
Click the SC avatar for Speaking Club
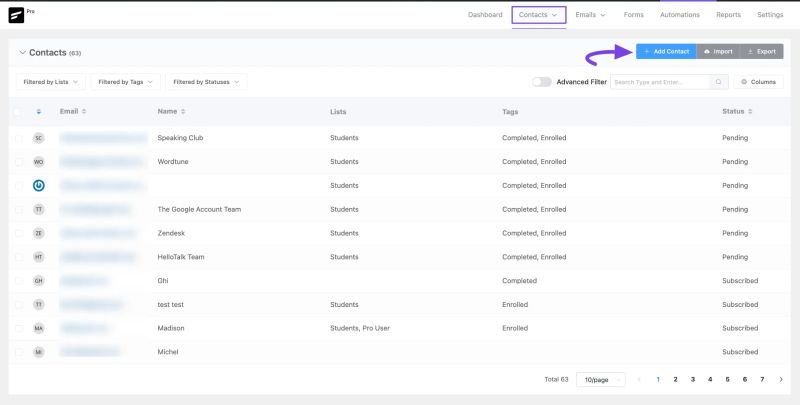point(38,138)
